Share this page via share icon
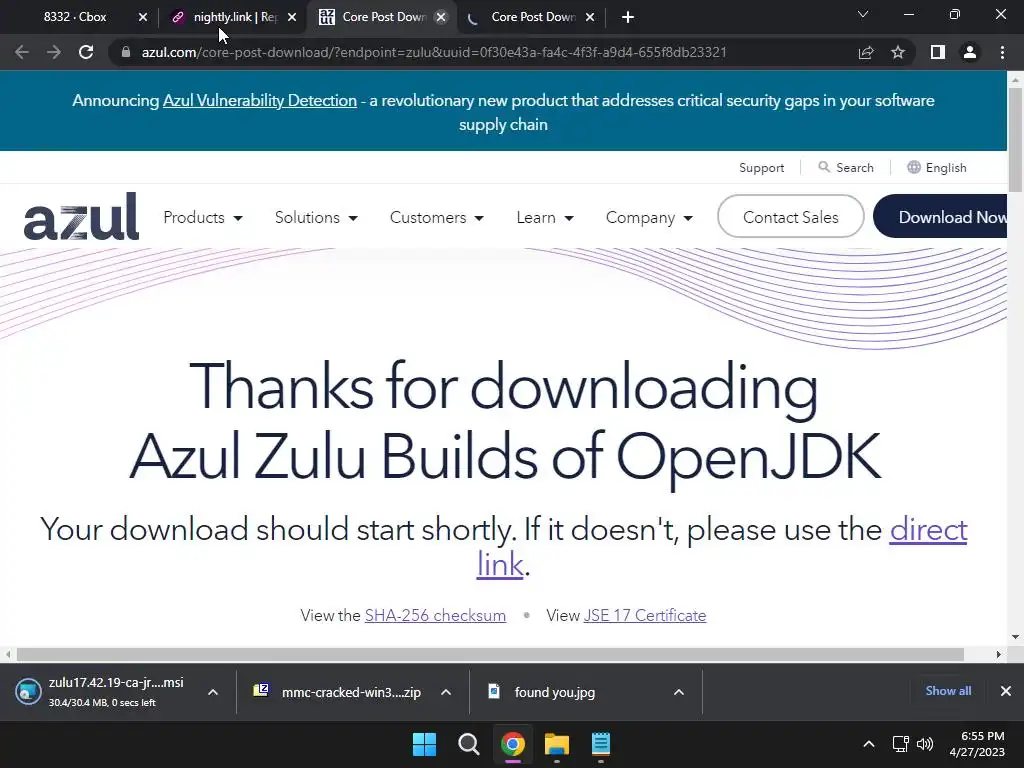The width and height of the screenshot is (1024, 768). [866, 52]
